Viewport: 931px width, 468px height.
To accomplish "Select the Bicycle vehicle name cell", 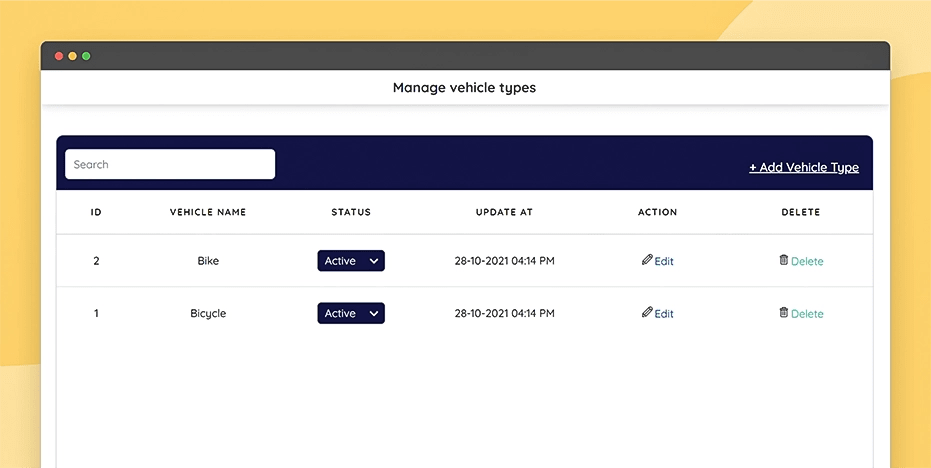I will [x=208, y=313].
